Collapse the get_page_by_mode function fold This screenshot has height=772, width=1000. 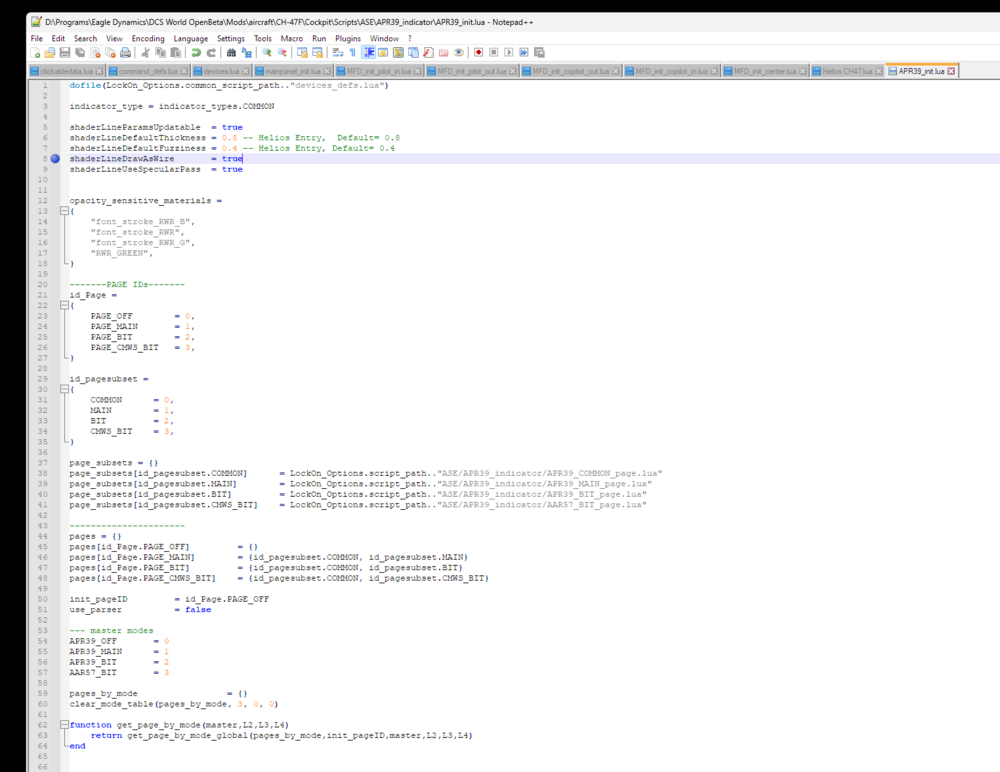[62, 724]
